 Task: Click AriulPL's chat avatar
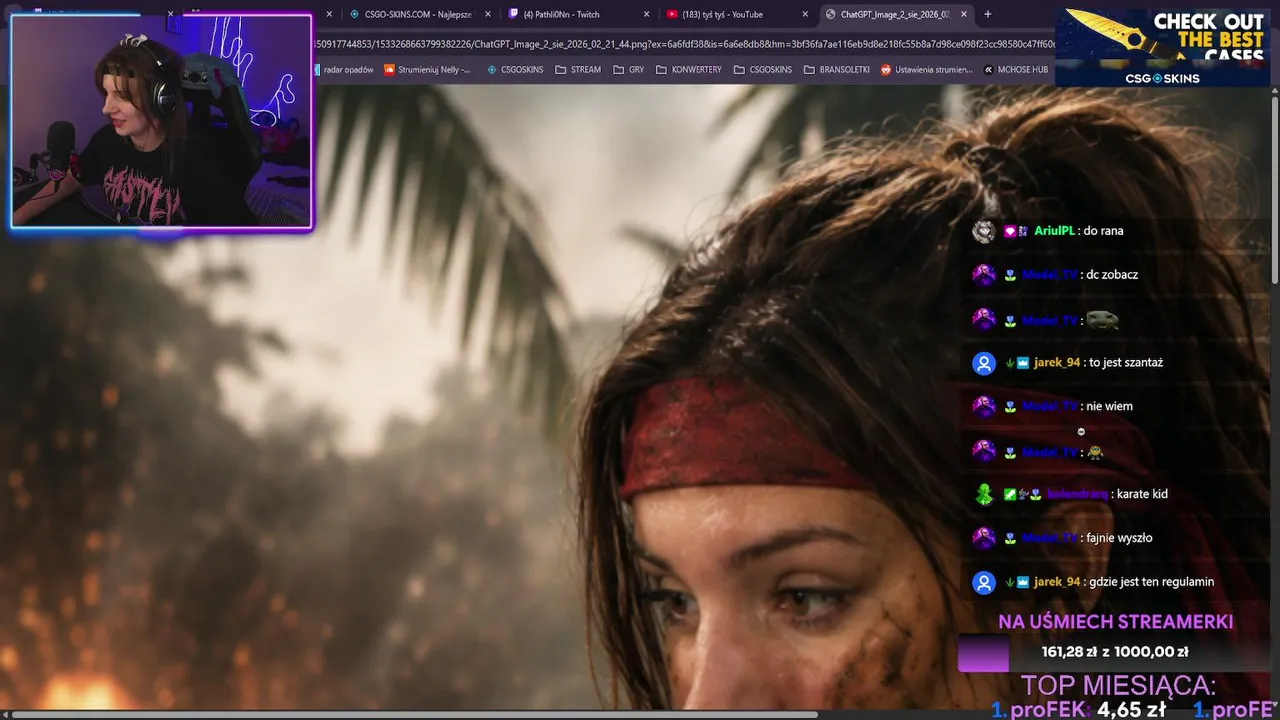[984, 231]
